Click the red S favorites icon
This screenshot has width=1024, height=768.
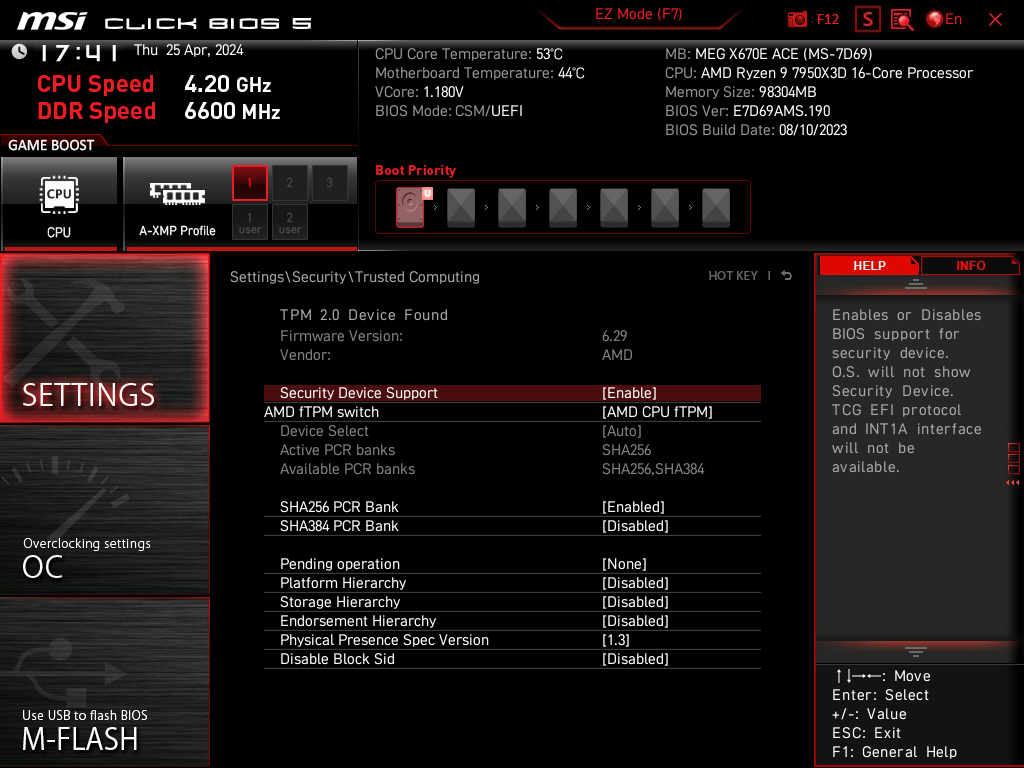868,20
